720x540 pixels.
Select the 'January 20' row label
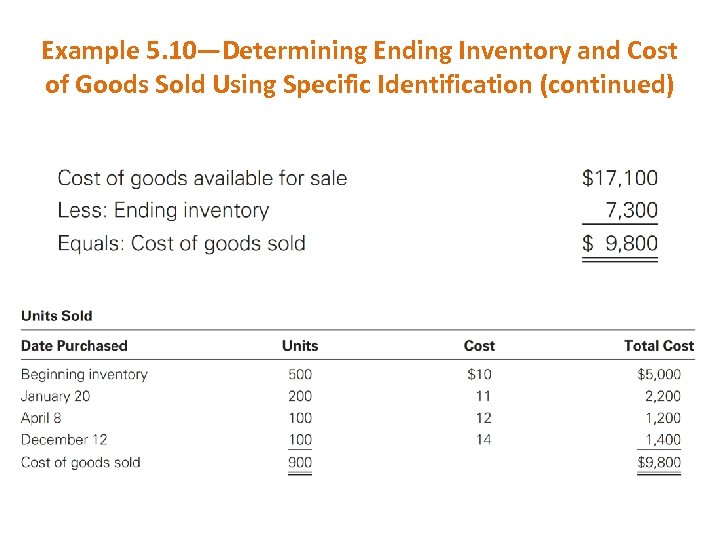(x=56, y=396)
